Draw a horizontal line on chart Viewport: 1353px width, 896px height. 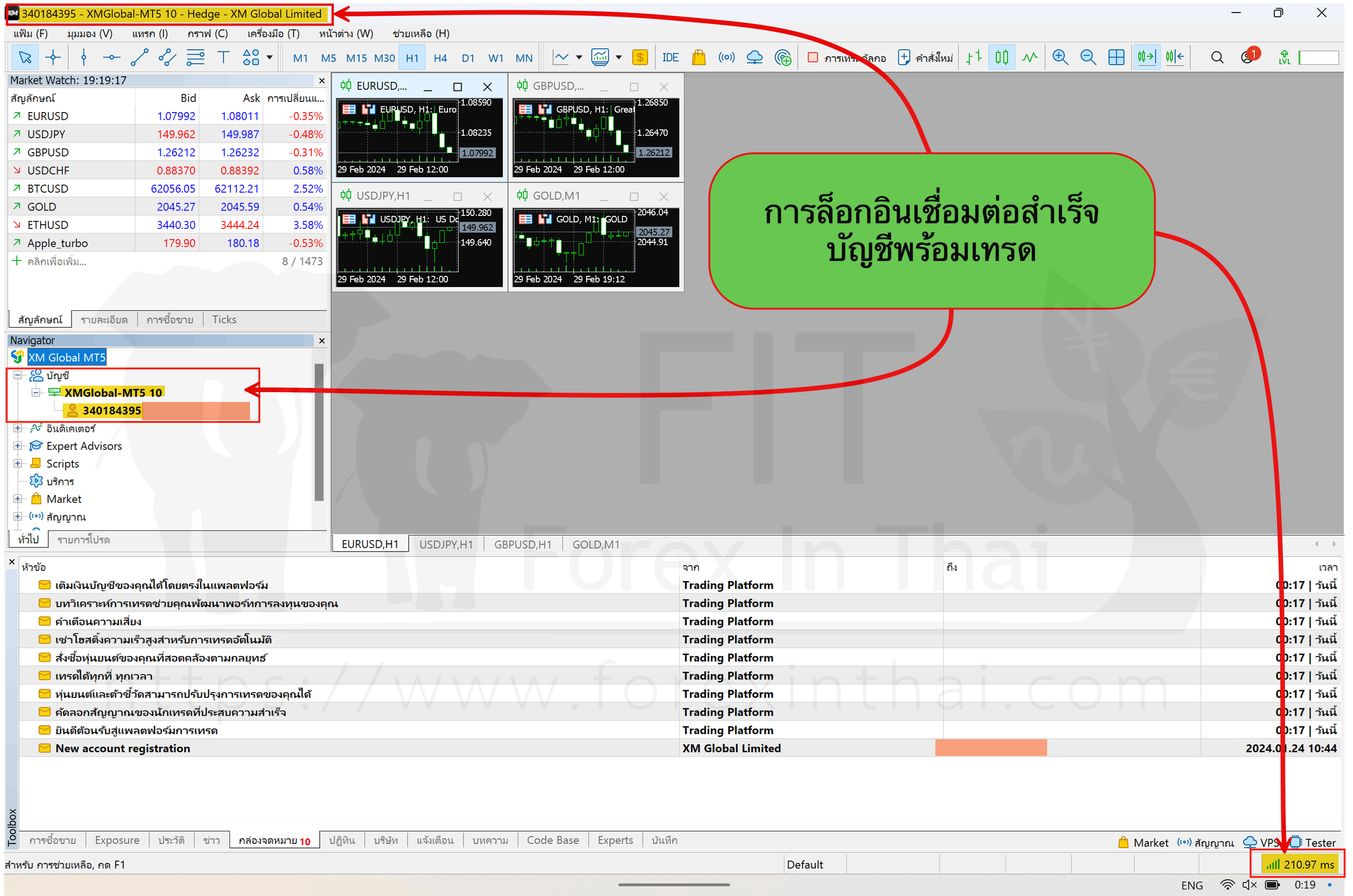[112, 57]
